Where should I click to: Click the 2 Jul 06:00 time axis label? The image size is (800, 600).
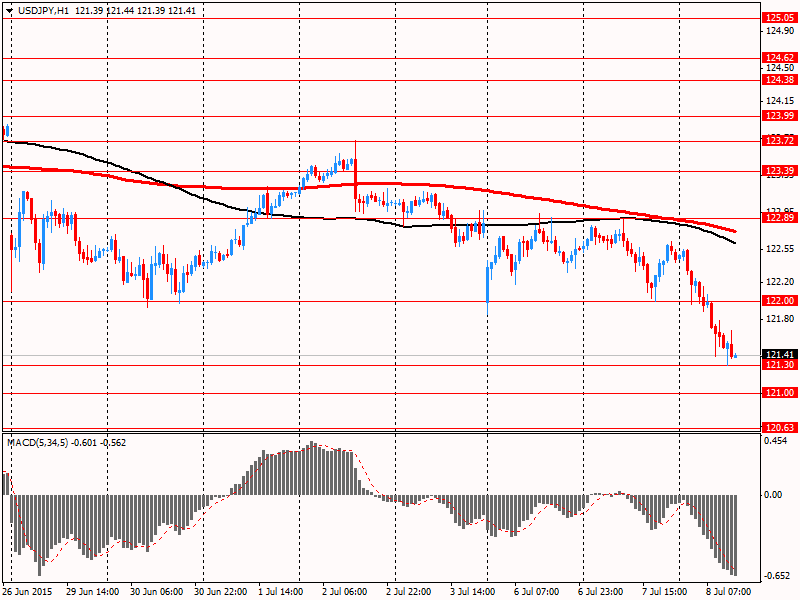(x=344, y=592)
